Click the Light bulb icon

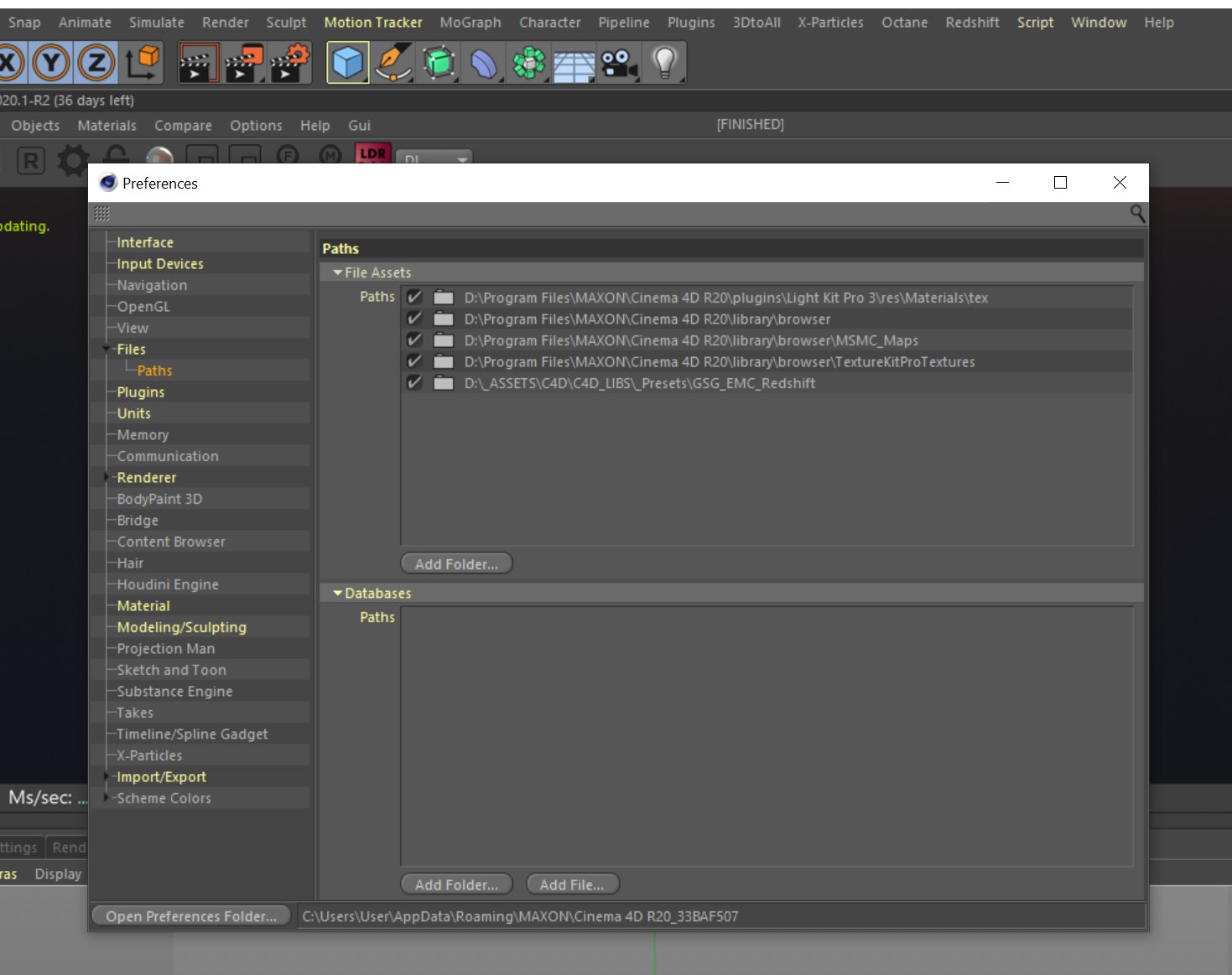(x=665, y=63)
